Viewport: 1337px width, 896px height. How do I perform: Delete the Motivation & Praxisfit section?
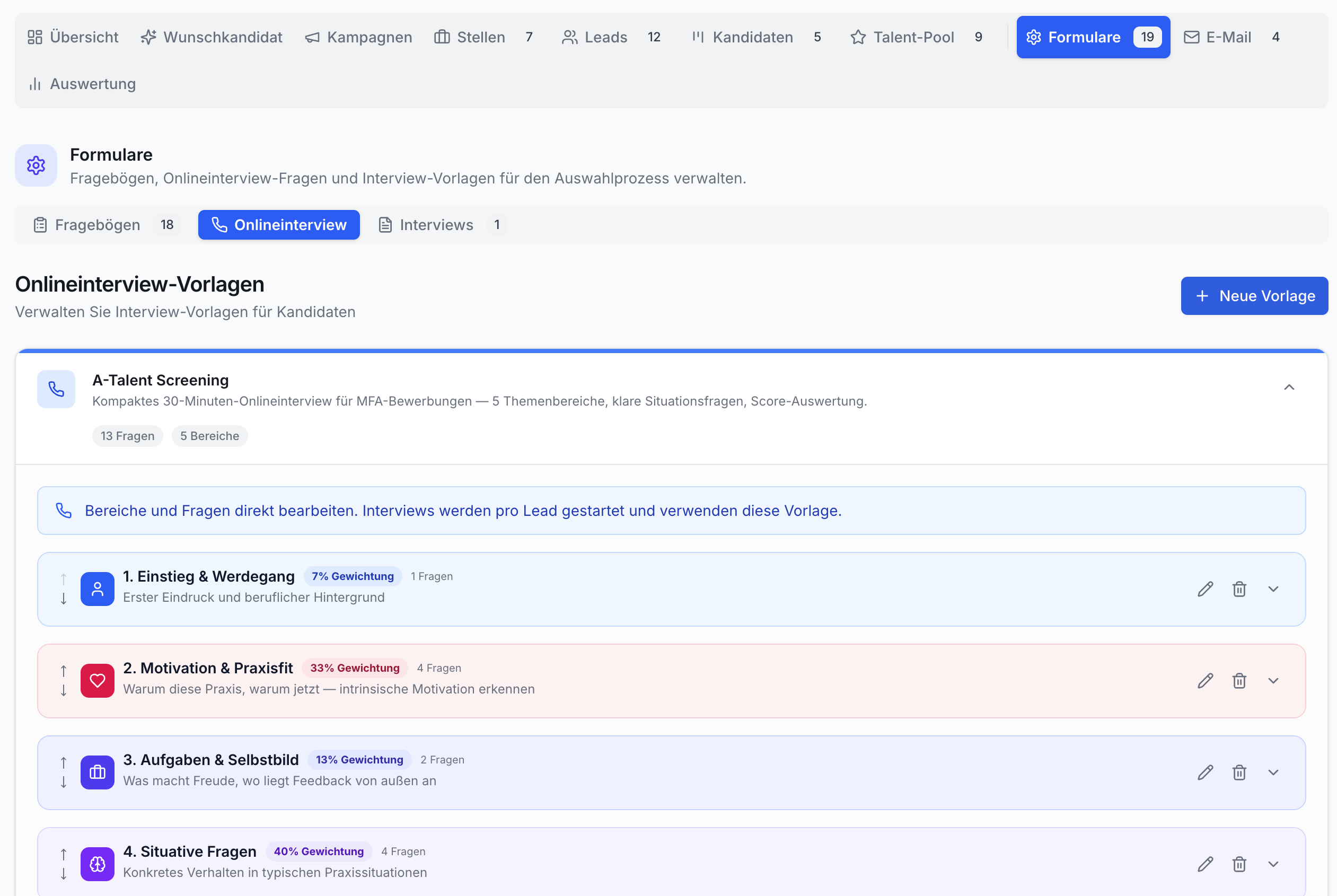1239,681
